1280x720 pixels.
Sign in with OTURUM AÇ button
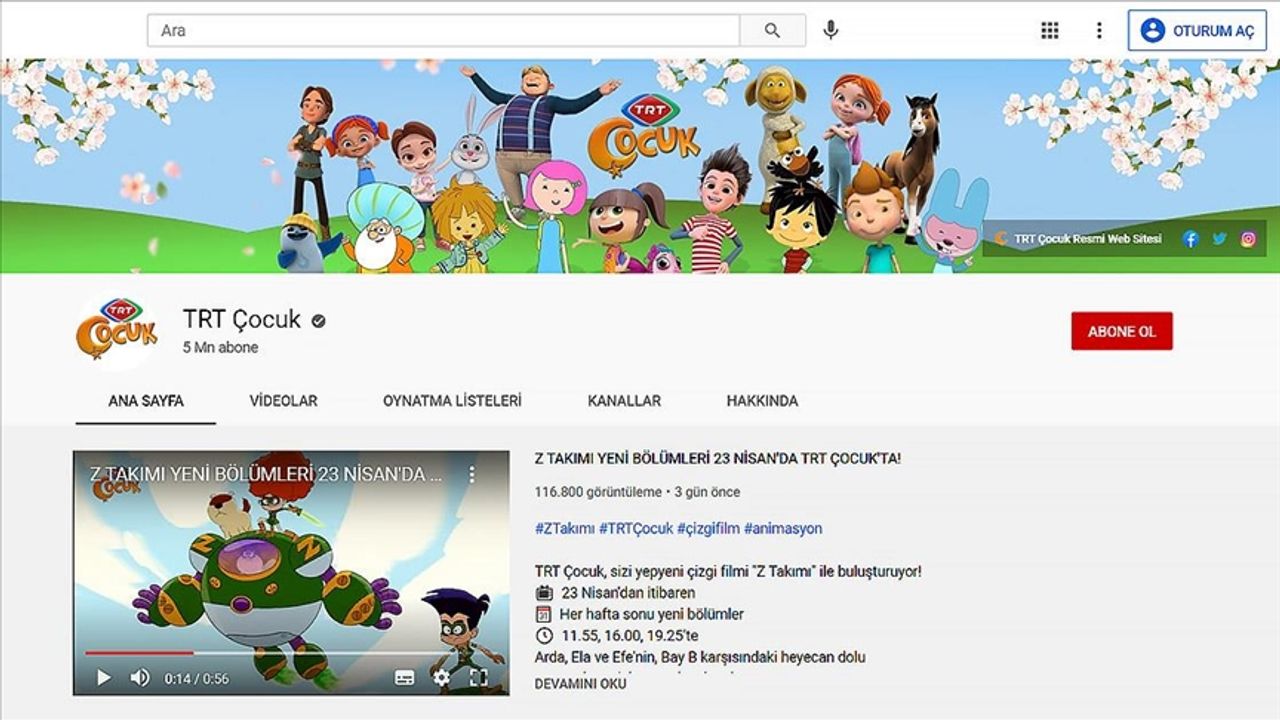tap(1198, 31)
